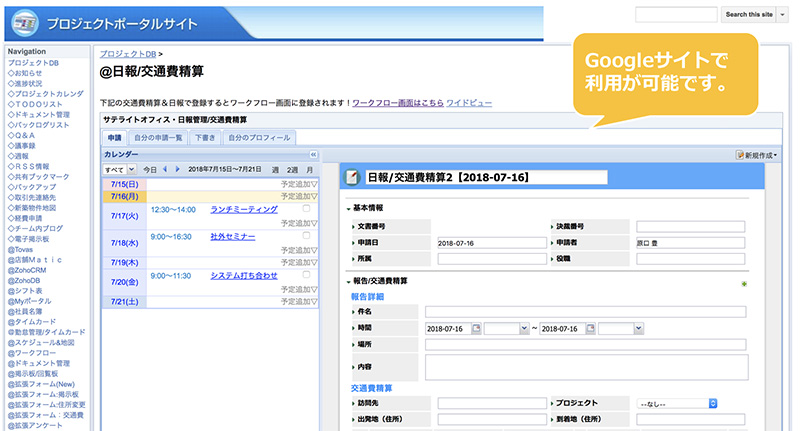The height and width of the screenshot is (431, 800).
Task: Click the 訪問先 input field
Action: click(x=492, y=403)
